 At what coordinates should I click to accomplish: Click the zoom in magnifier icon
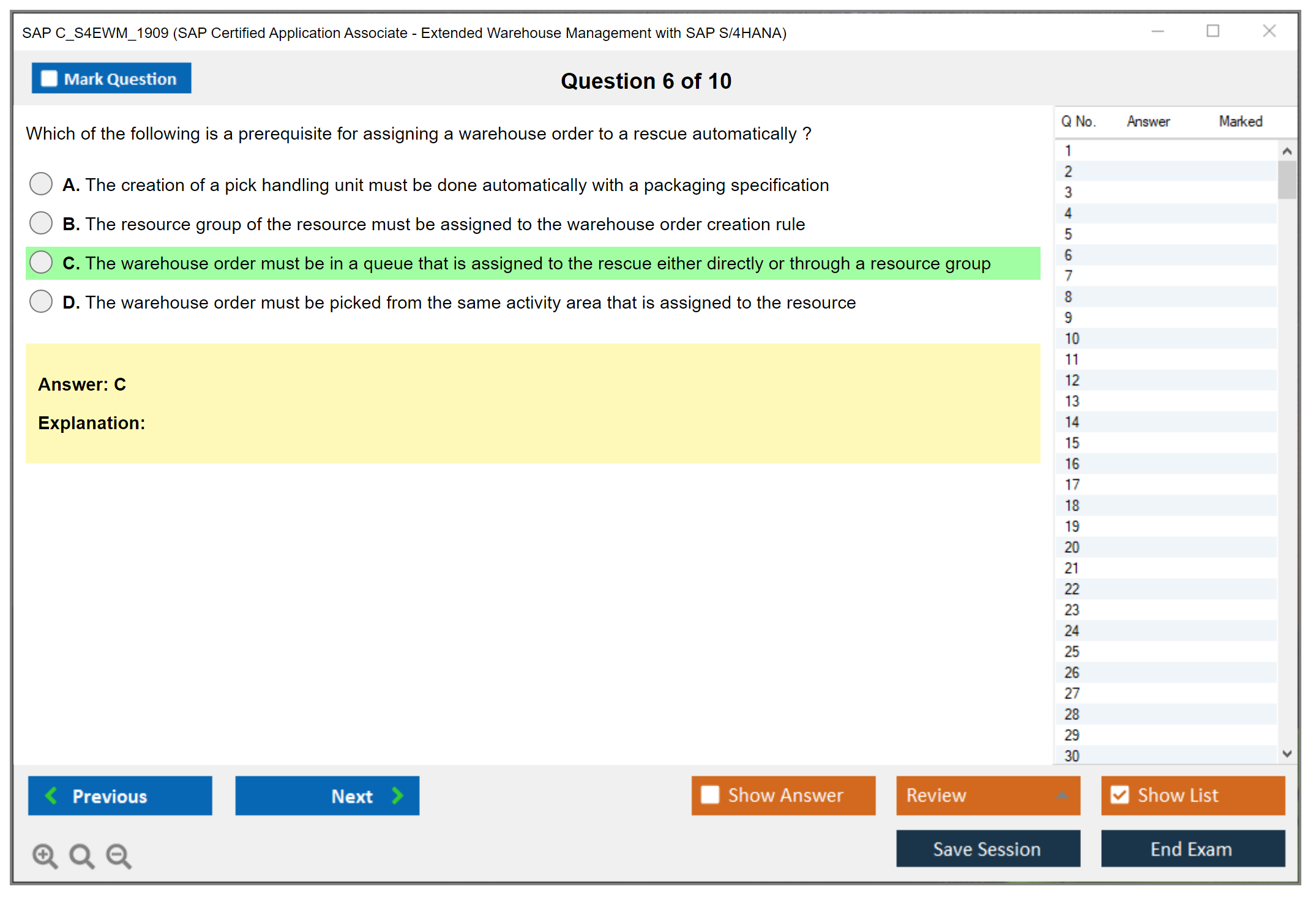coord(44,855)
